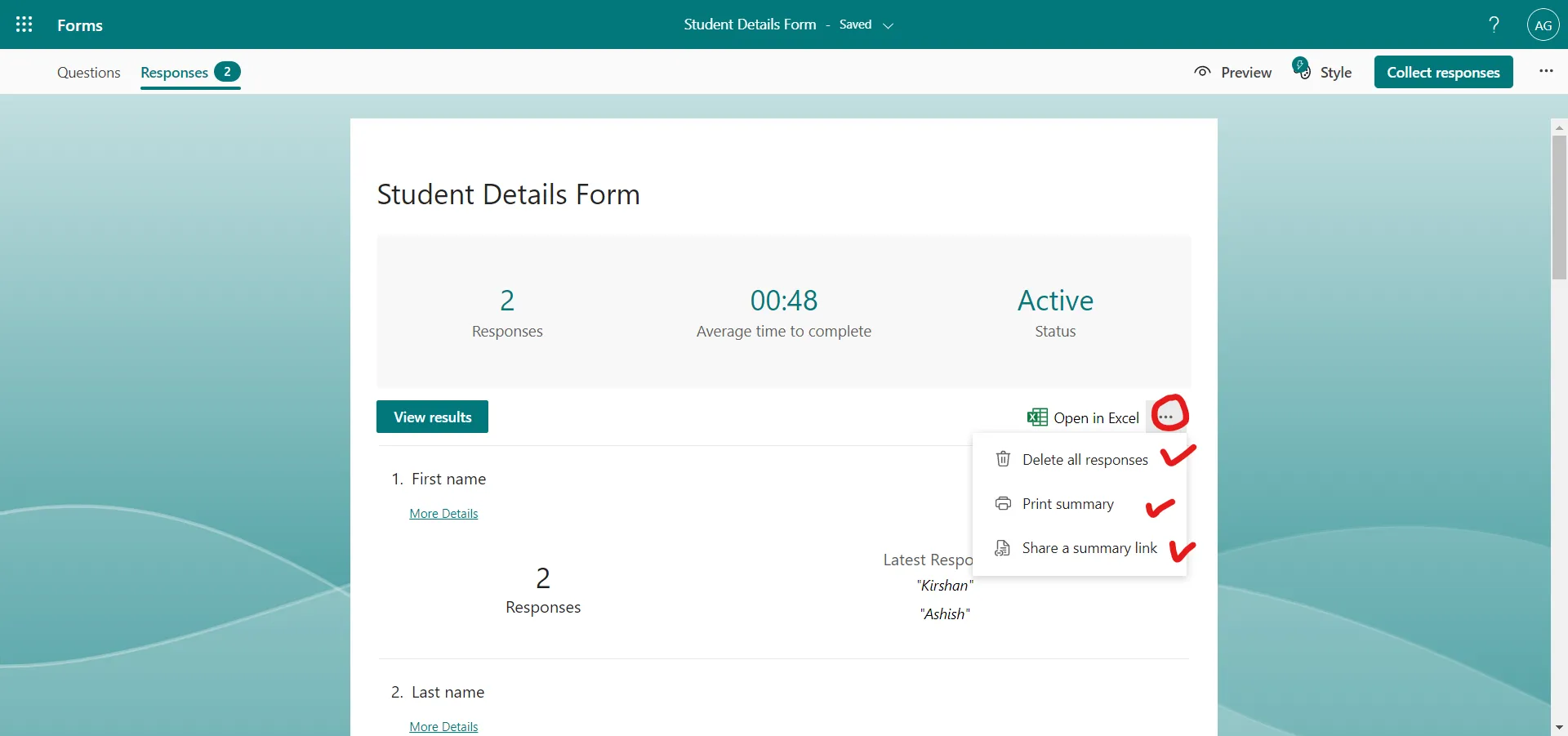The height and width of the screenshot is (736, 1568).
Task: Click the Student Details Form title in header
Action: (x=750, y=25)
